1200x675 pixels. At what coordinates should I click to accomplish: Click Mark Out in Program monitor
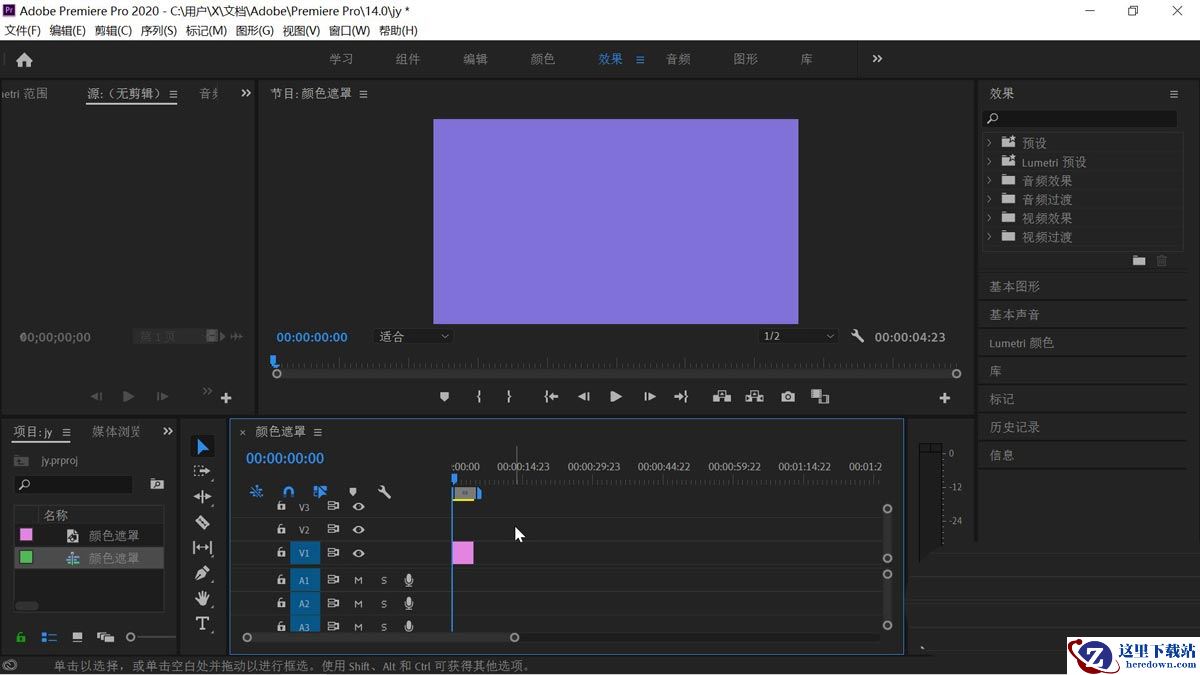pyautogui.click(x=509, y=397)
